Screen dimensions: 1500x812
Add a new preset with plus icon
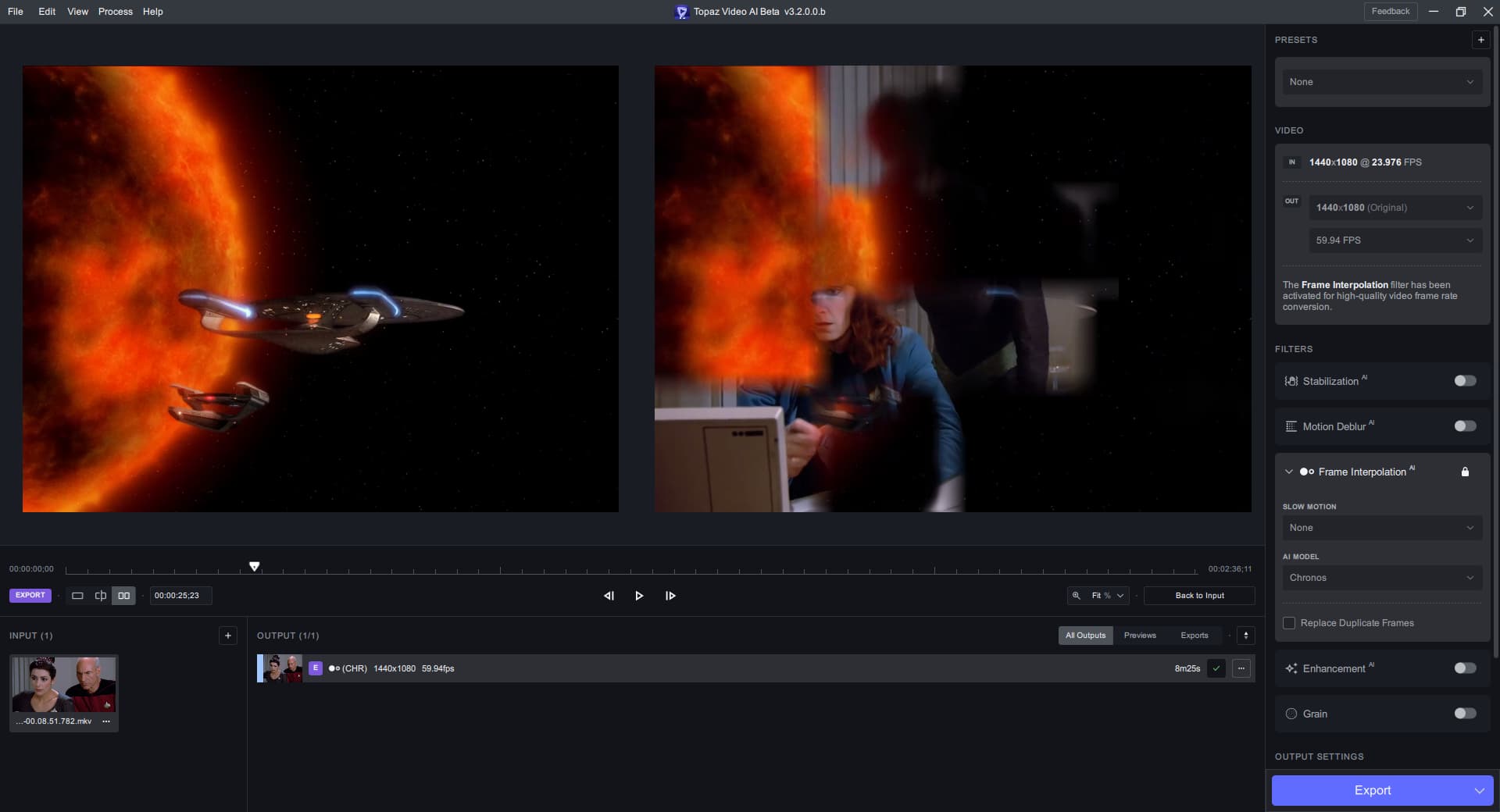click(x=1480, y=40)
